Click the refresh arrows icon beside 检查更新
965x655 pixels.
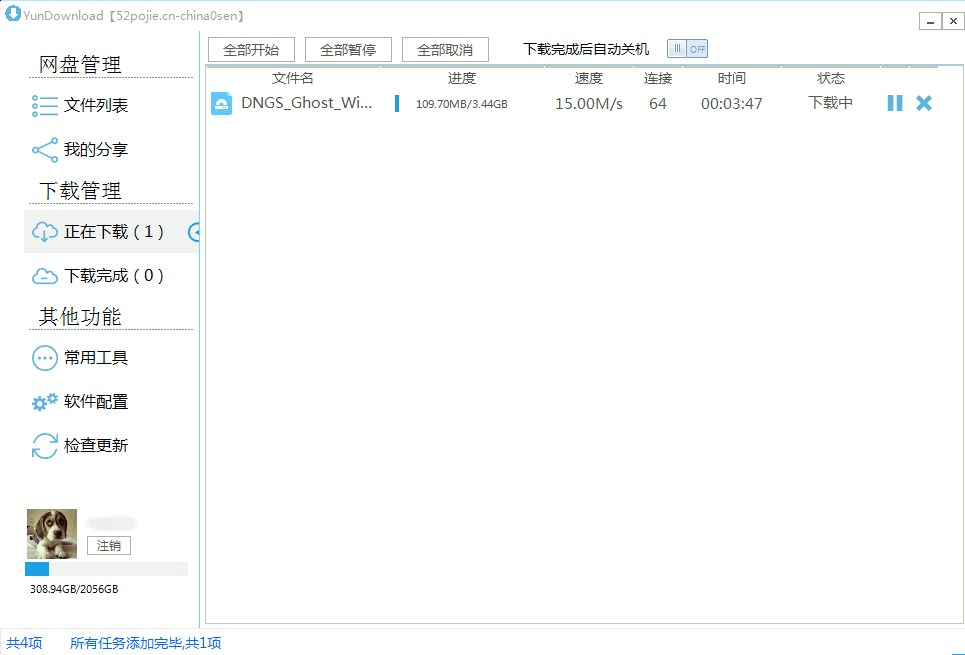coord(44,446)
